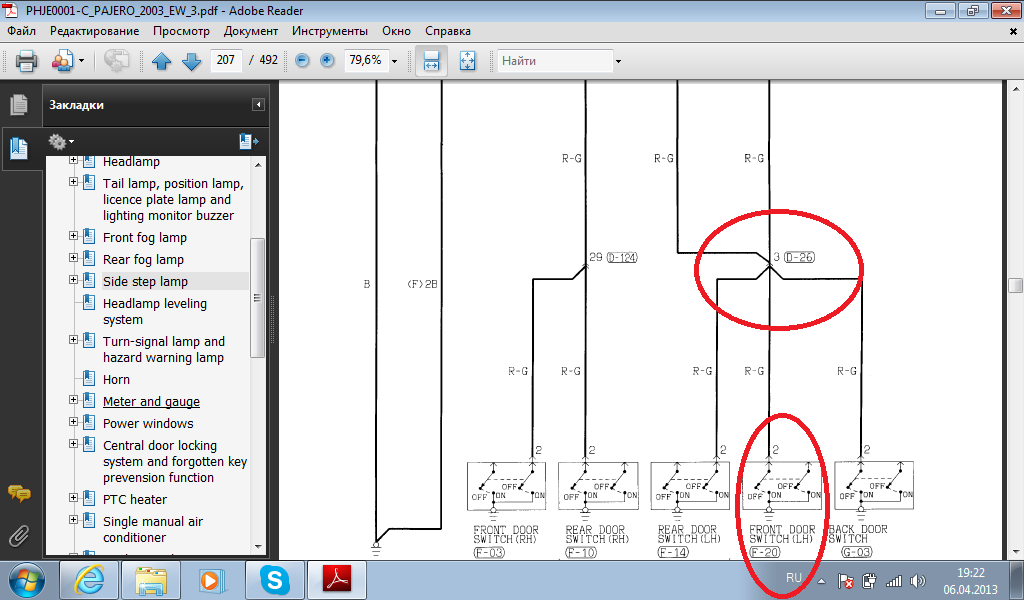1024x600 pixels.
Task: Expand the Power windows bookmark
Action: 73,422
